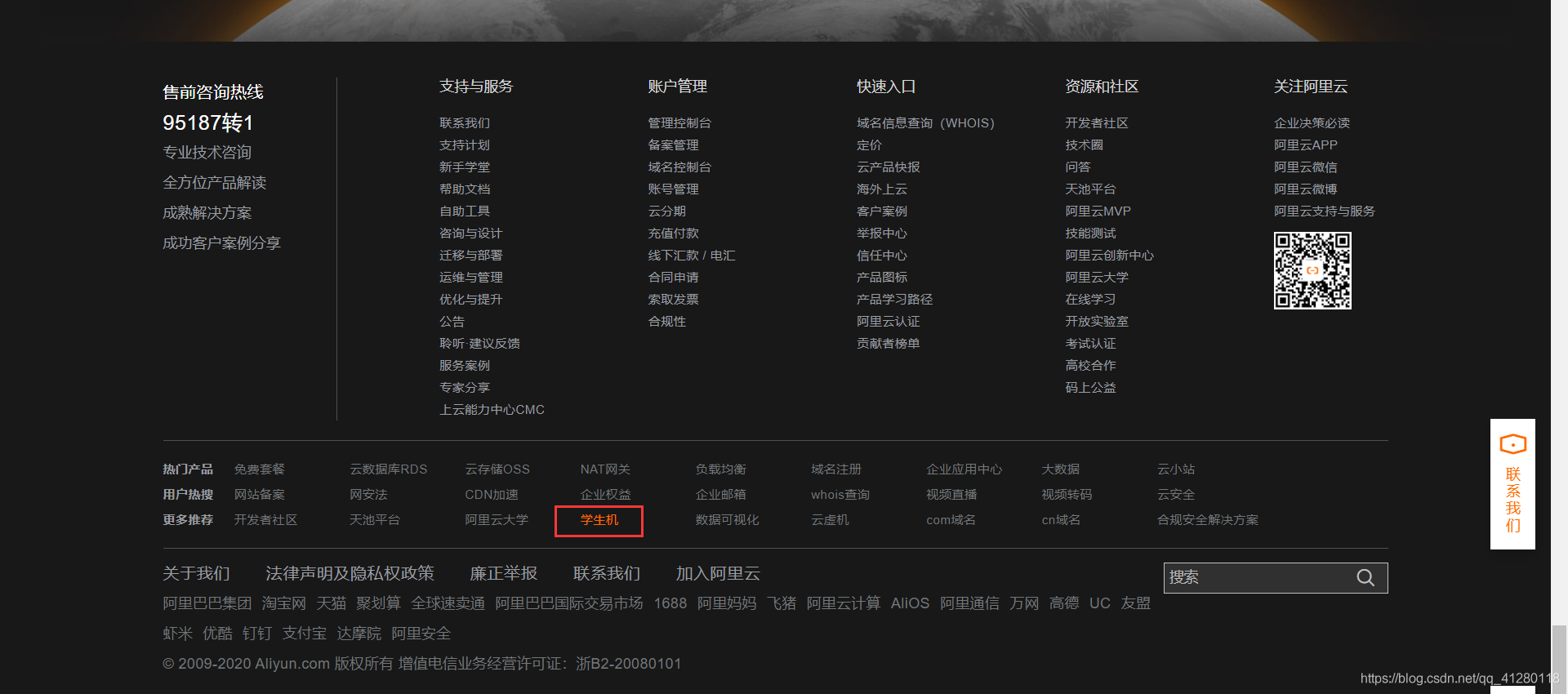The image size is (1568, 694).
Task: Open the 学生机 link
Action: pyautogui.click(x=599, y=520)
